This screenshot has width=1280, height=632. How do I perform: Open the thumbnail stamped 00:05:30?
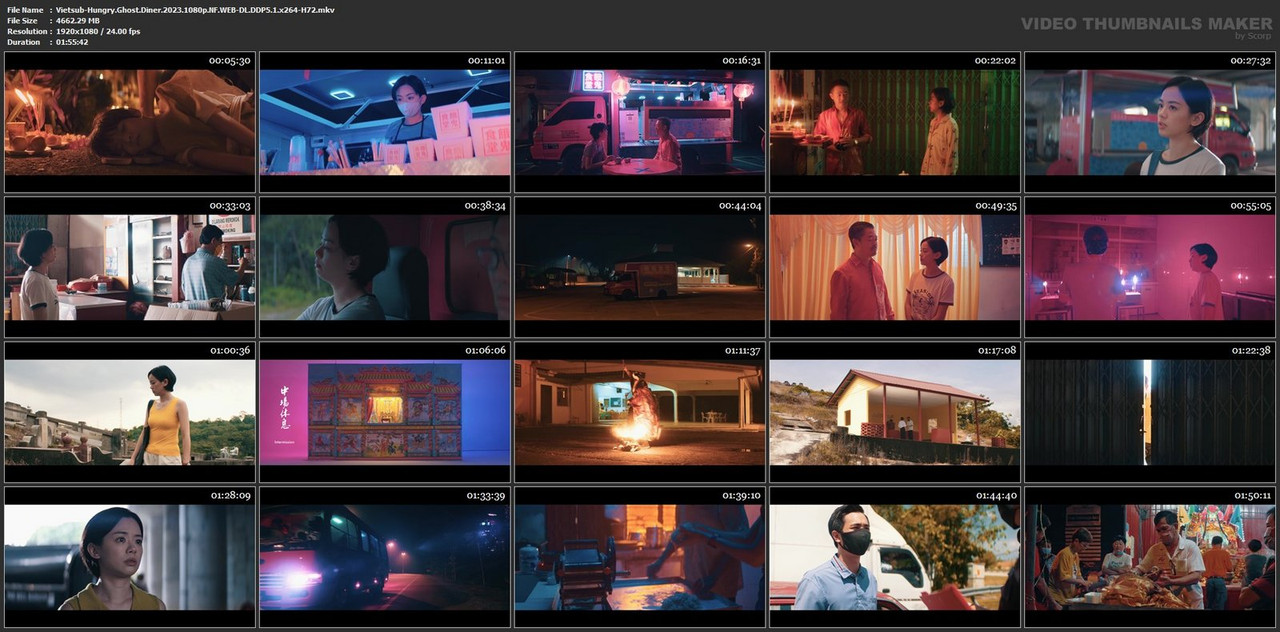pos(130,122)
